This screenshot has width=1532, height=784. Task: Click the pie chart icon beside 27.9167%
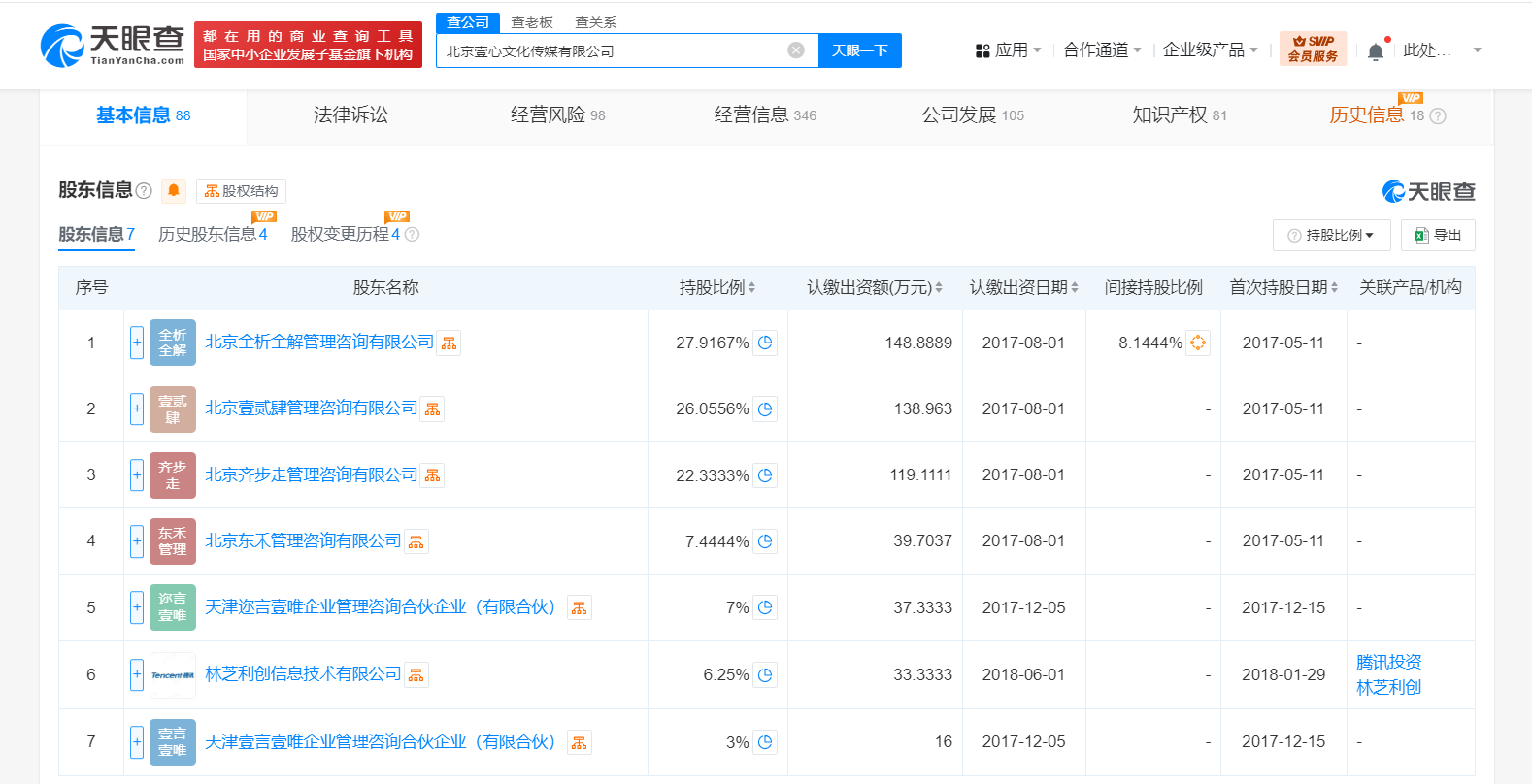765,343
